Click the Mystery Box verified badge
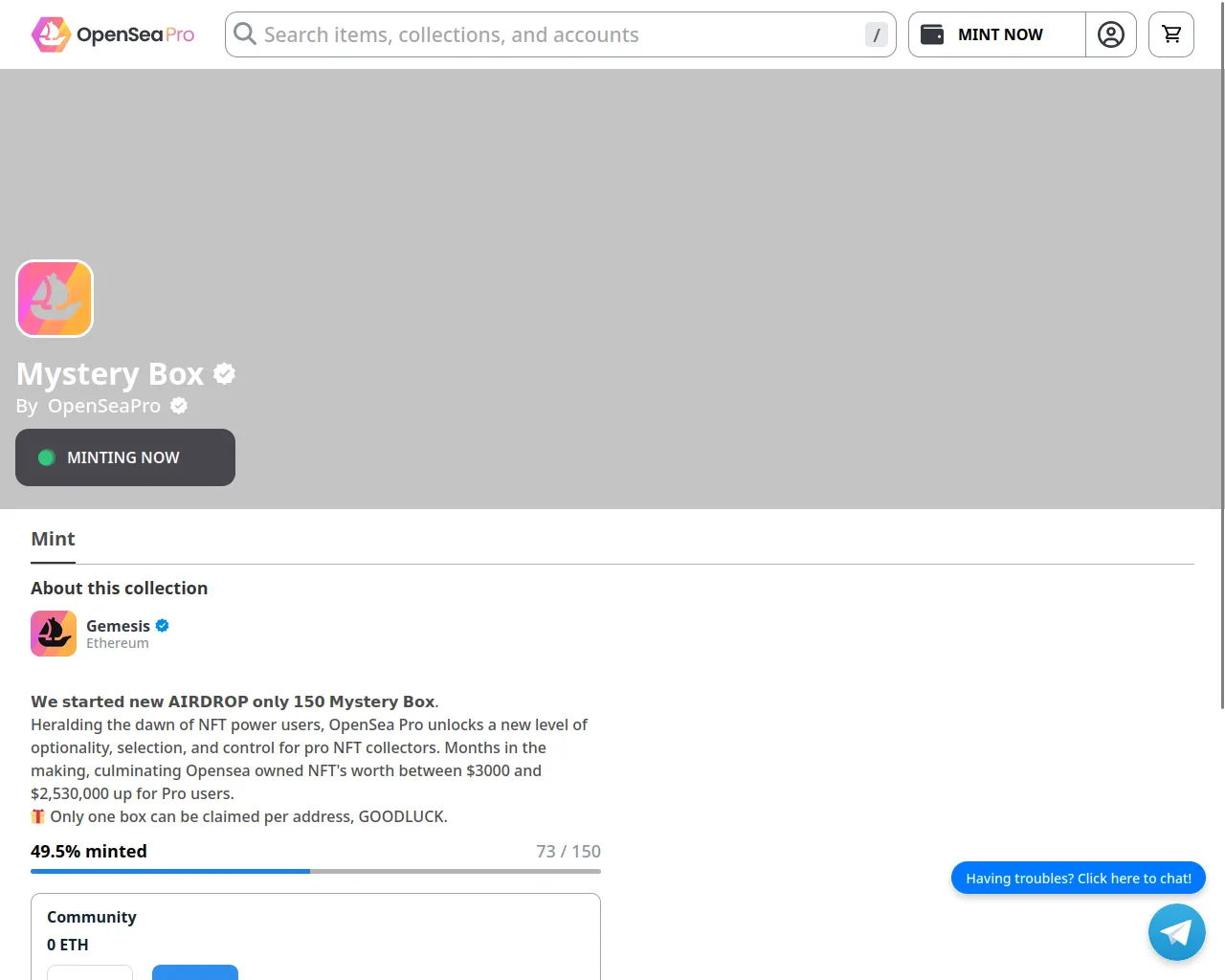 [x=224, y=373]
